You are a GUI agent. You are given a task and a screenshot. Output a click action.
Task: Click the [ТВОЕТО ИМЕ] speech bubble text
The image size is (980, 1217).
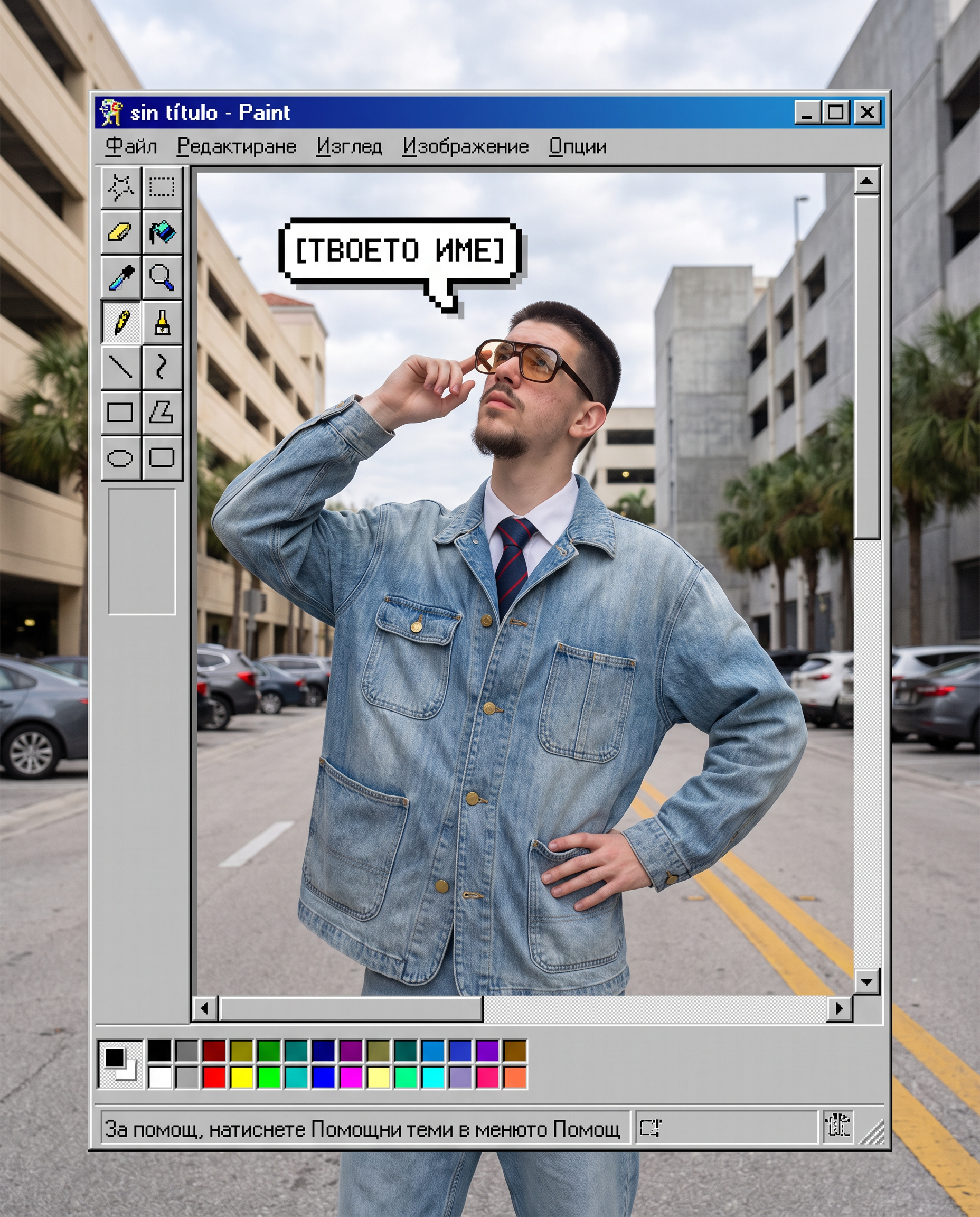coord(400,250)
